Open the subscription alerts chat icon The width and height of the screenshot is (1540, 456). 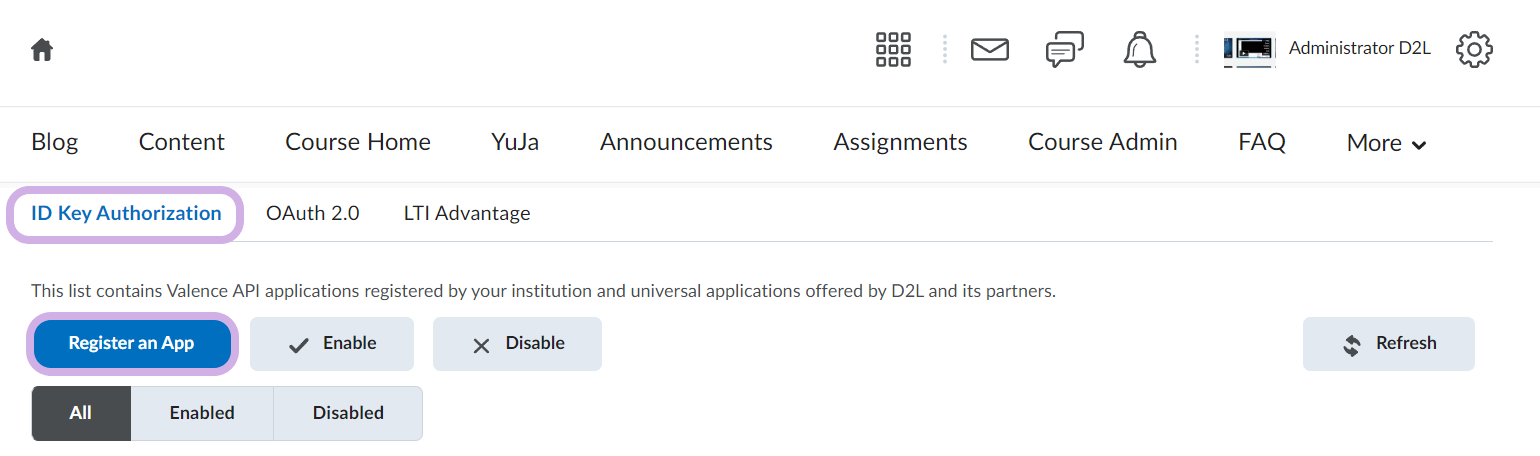(1064, 49)
